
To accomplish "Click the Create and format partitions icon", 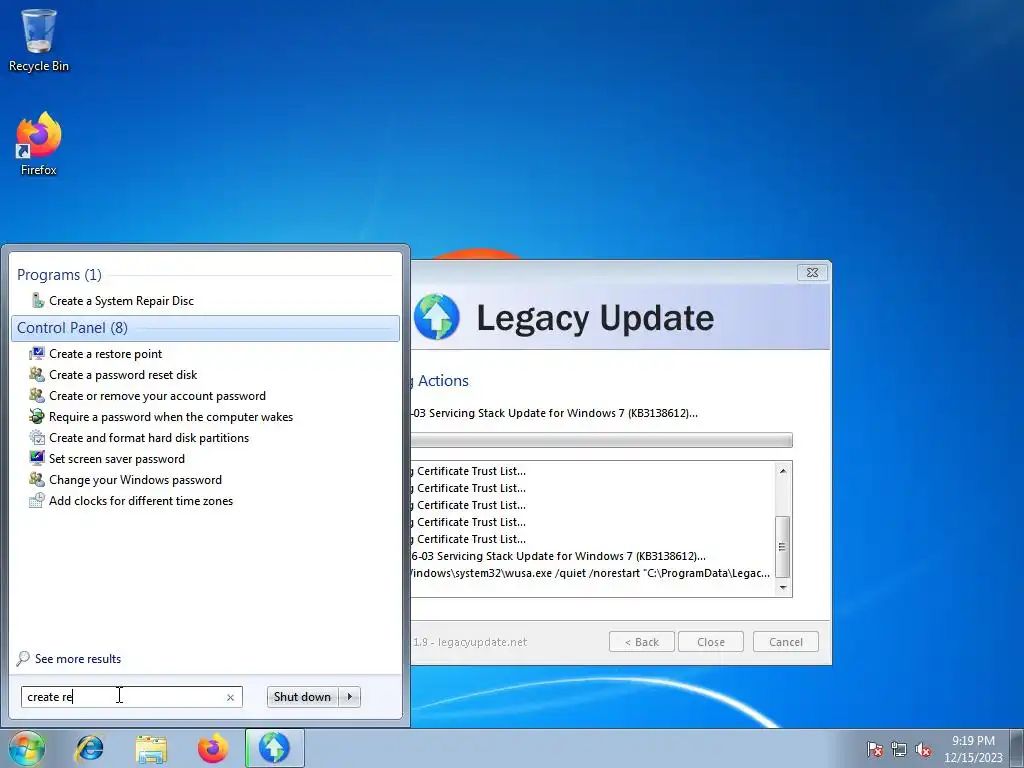I will click(x=37, y=437).
